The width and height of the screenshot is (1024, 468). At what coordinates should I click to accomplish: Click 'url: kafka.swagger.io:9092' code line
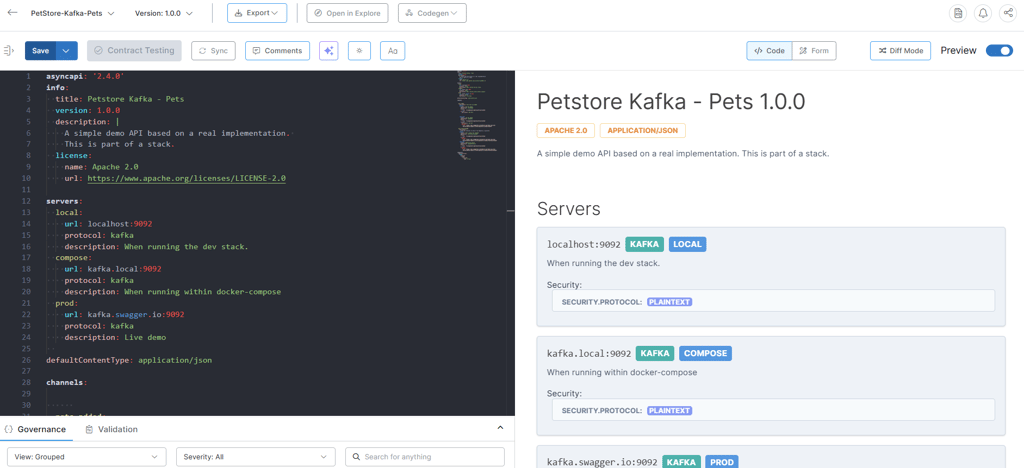click(124, 315)
